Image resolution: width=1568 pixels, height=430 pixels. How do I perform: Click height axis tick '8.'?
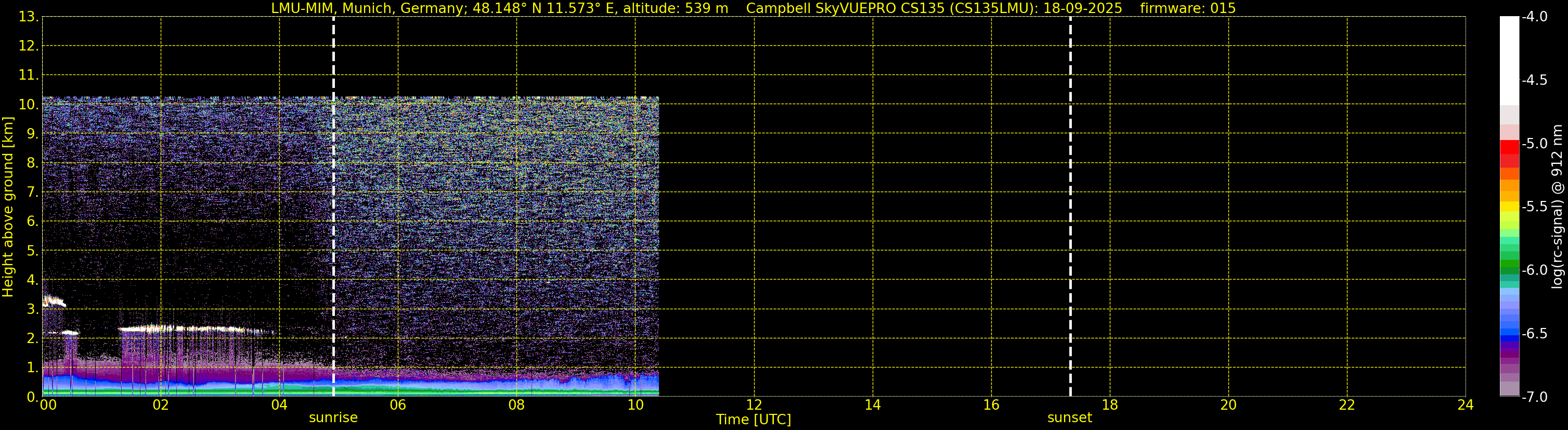point(32,163)
